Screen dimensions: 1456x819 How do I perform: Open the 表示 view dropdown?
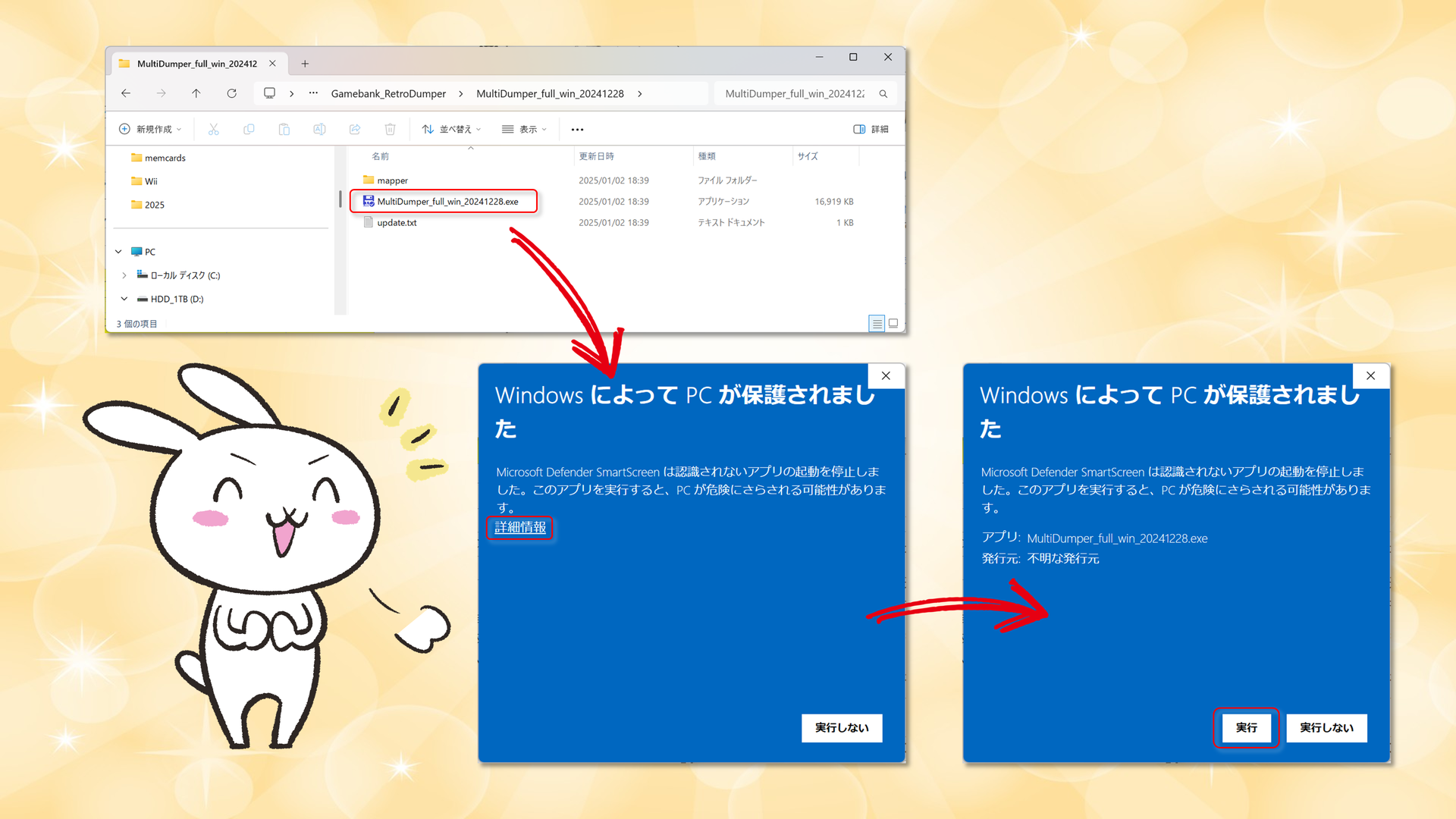pos(524,130)
